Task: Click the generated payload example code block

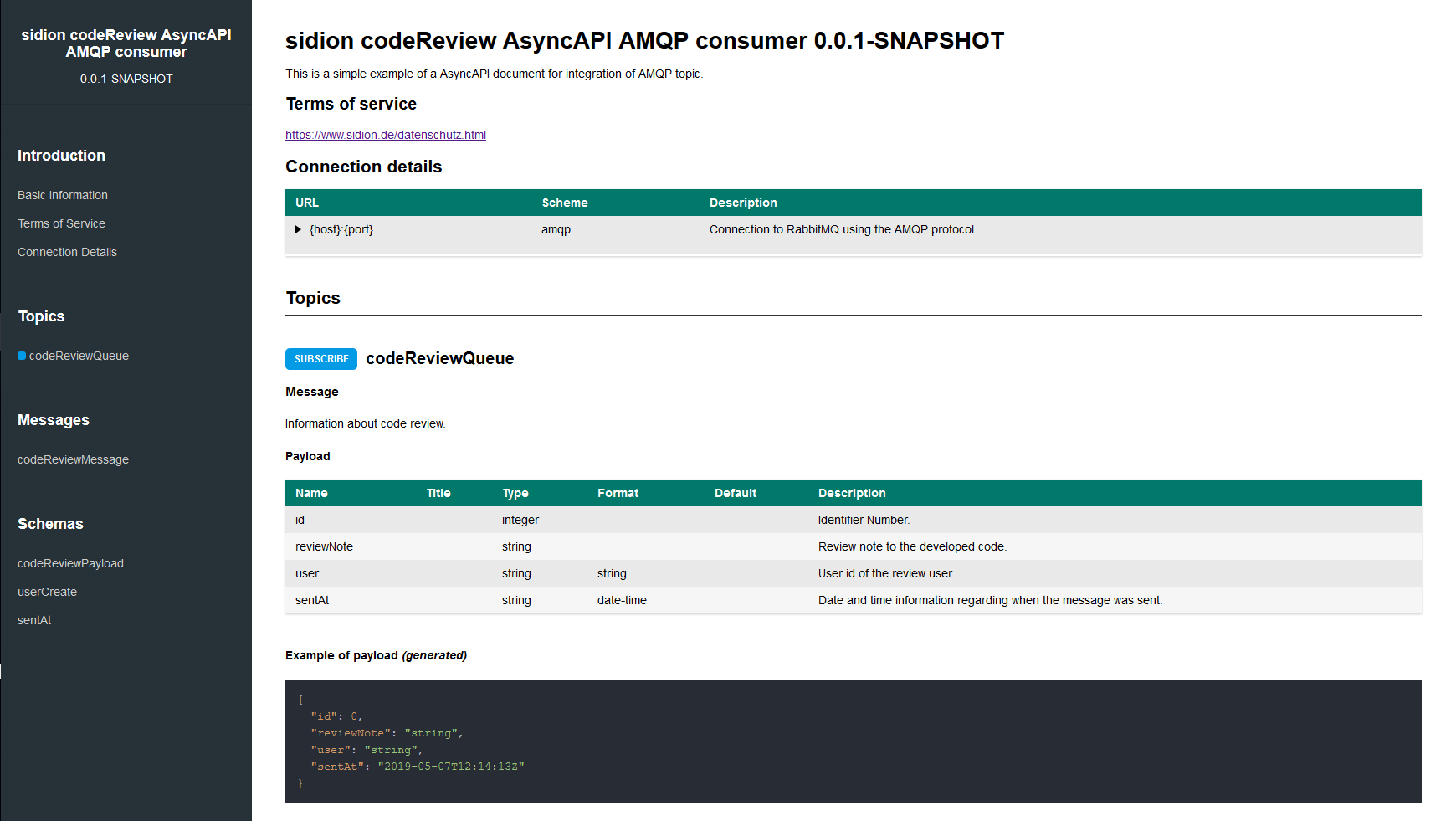Action: coord(852,741)
